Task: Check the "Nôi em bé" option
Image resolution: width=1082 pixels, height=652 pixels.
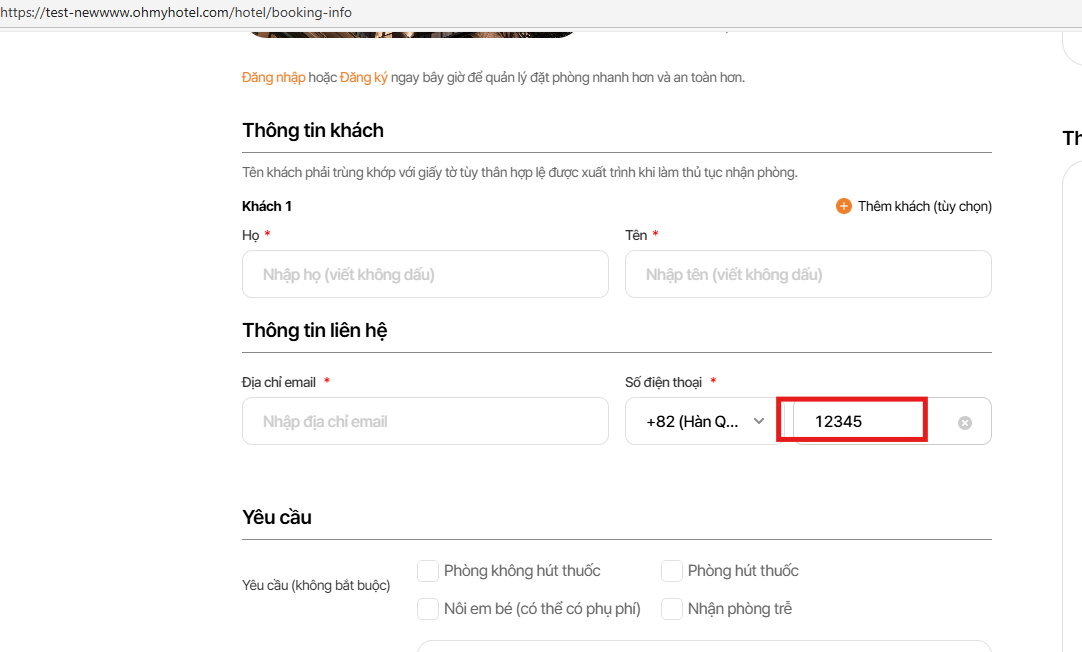Action: pos(428,608)
